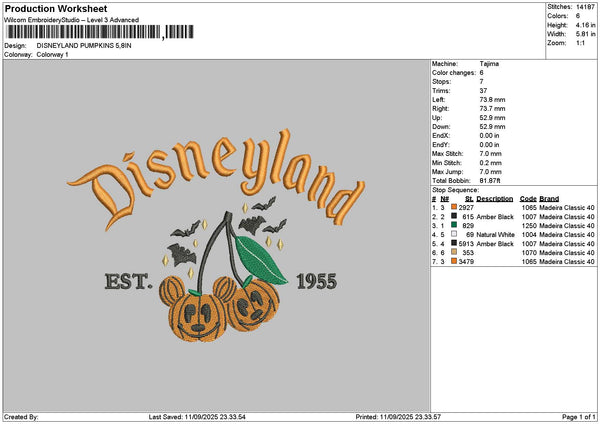Click the Max Stitch value 7.0 mm
The width and height of the screenshot is (600, 424).
(x=491, y=154)
